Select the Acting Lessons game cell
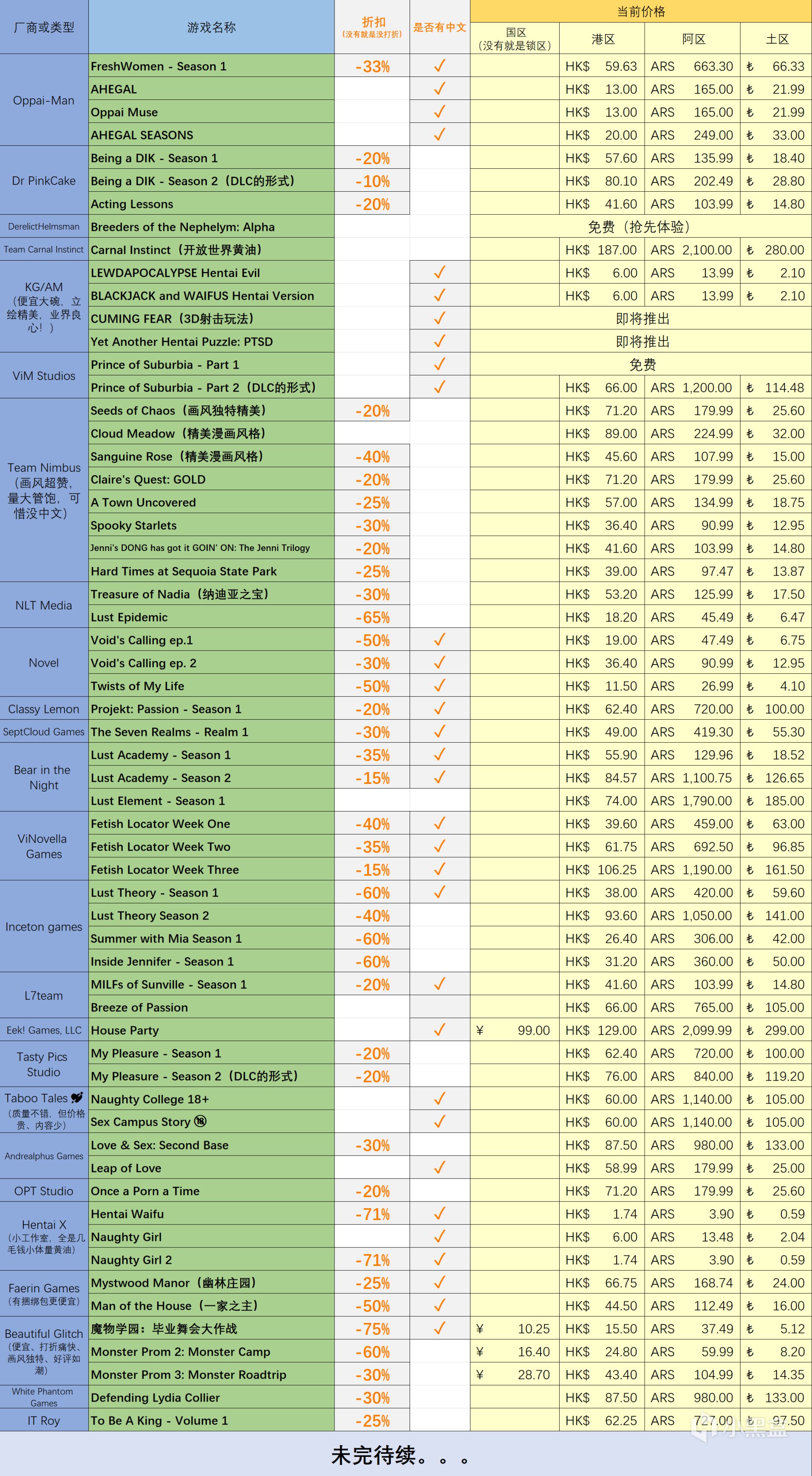 click(211, 203)
